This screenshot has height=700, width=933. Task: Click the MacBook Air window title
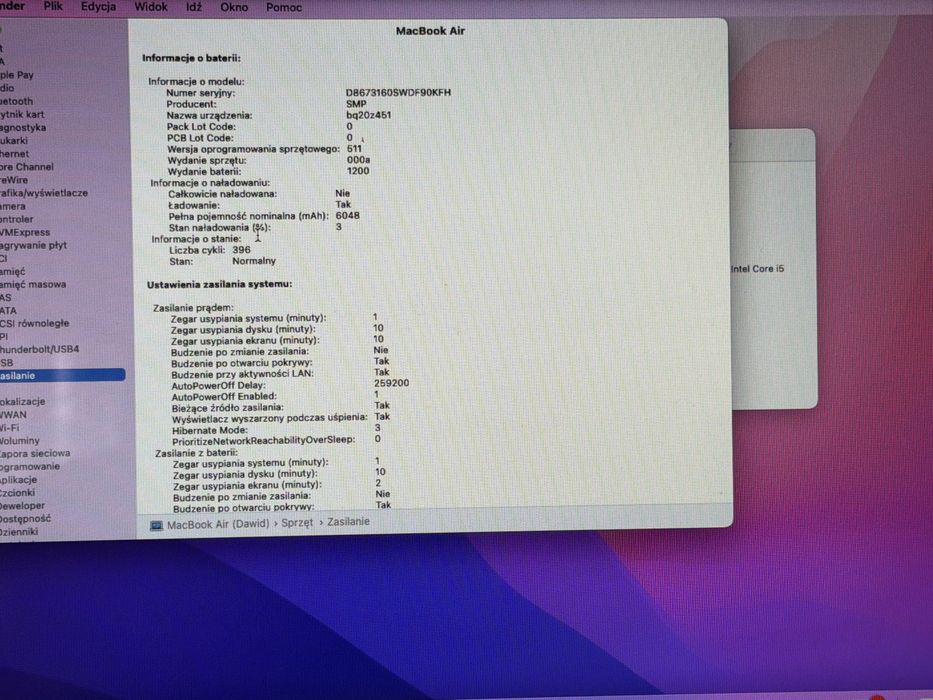430,31
